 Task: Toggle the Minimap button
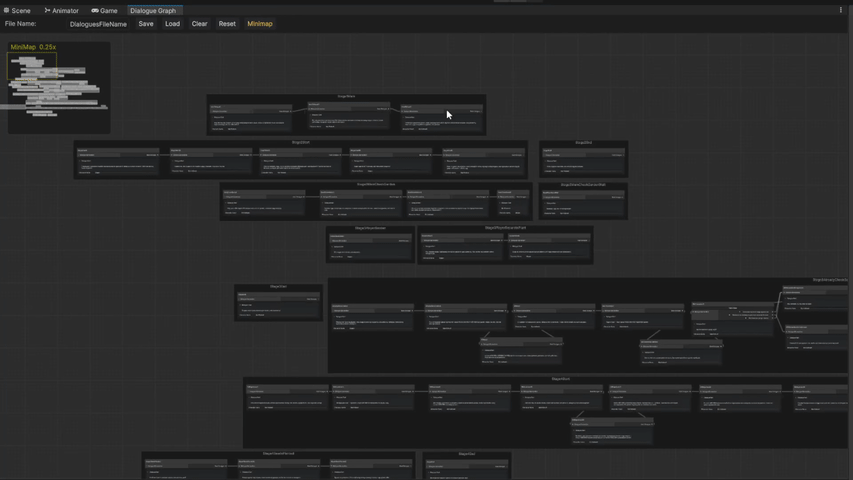(x=260, y=24)
